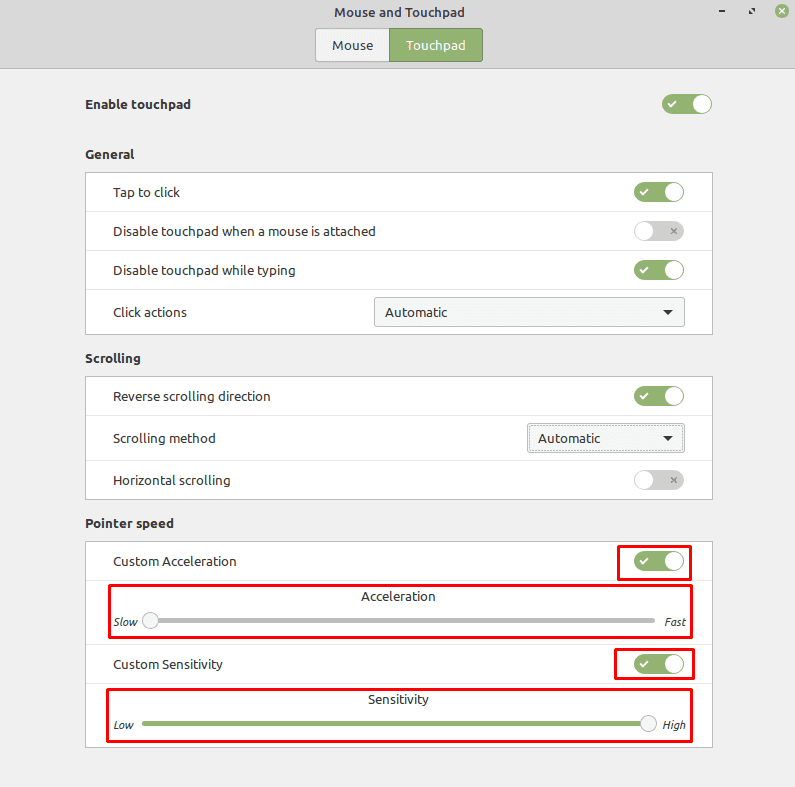795x787 pixels.
Task: Enable Disable touchpad when a mouse is attached
Action: coord(659,231)
